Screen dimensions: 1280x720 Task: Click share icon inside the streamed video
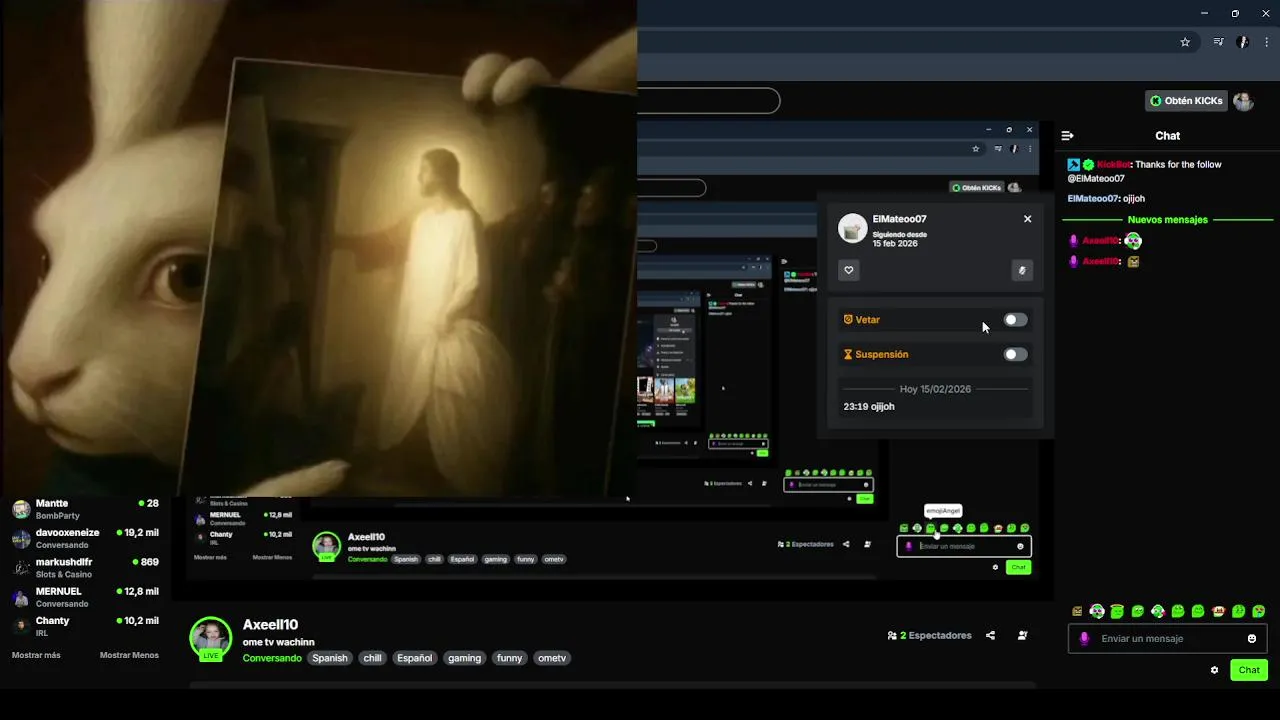coord(846,544)
